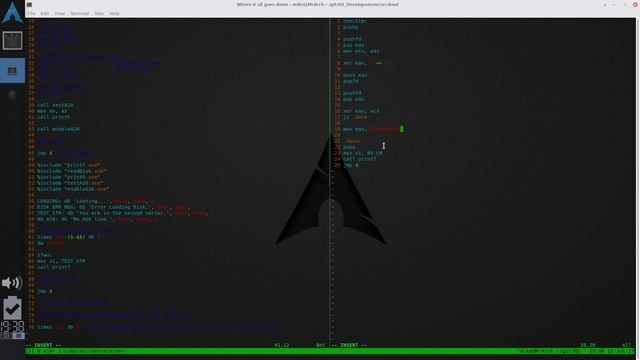Click the highlighted terminal task button in the panel
Image resolution: width=640 pixels, height=360 pixels.
pos(12,70)
